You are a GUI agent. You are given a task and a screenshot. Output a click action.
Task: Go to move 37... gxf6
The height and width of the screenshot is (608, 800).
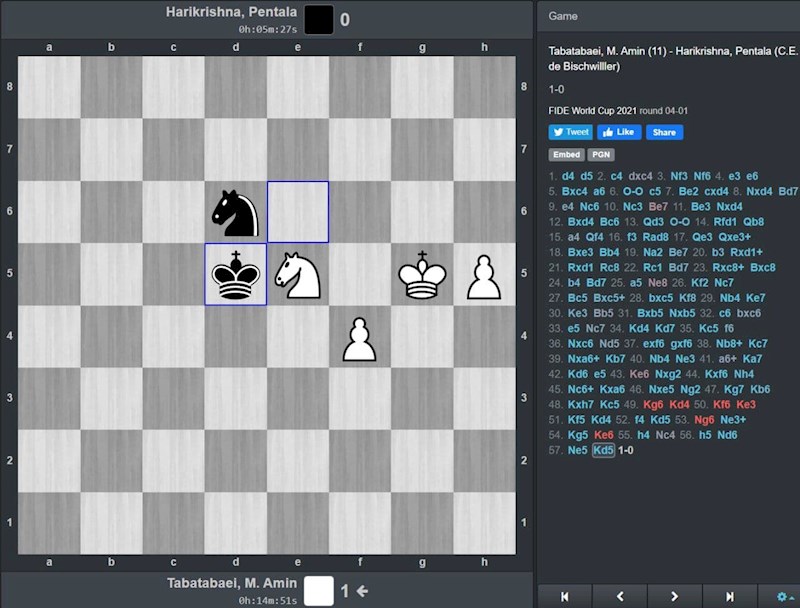(681, 344)
